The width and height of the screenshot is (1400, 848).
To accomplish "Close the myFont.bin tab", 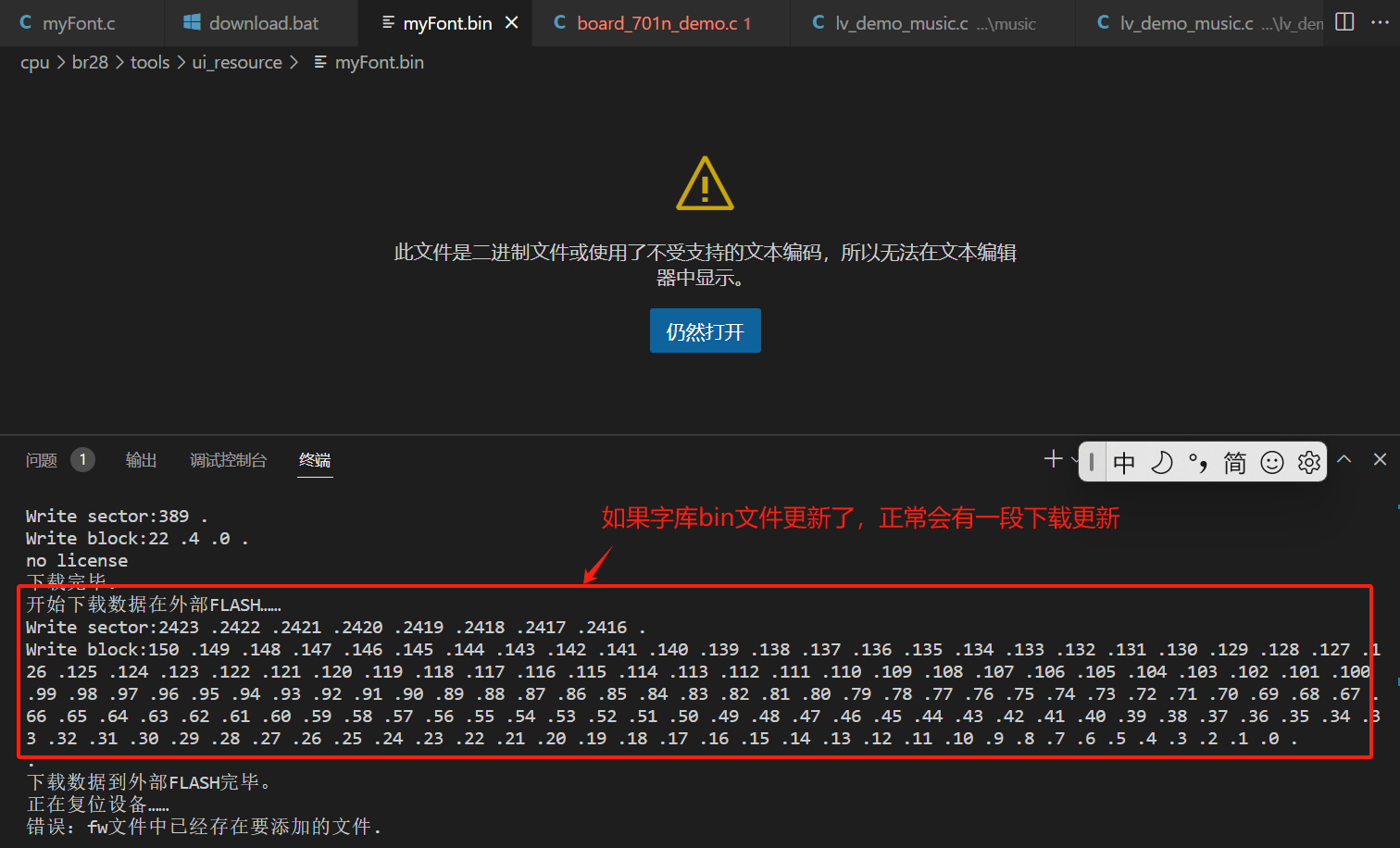I will point(511,23).
